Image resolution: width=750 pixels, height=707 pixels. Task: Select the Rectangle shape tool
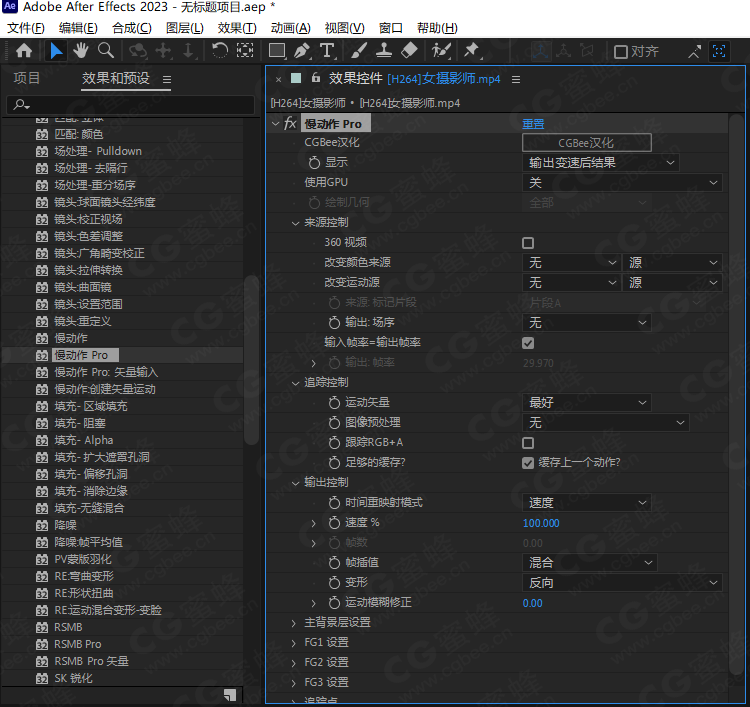[277, 51]
